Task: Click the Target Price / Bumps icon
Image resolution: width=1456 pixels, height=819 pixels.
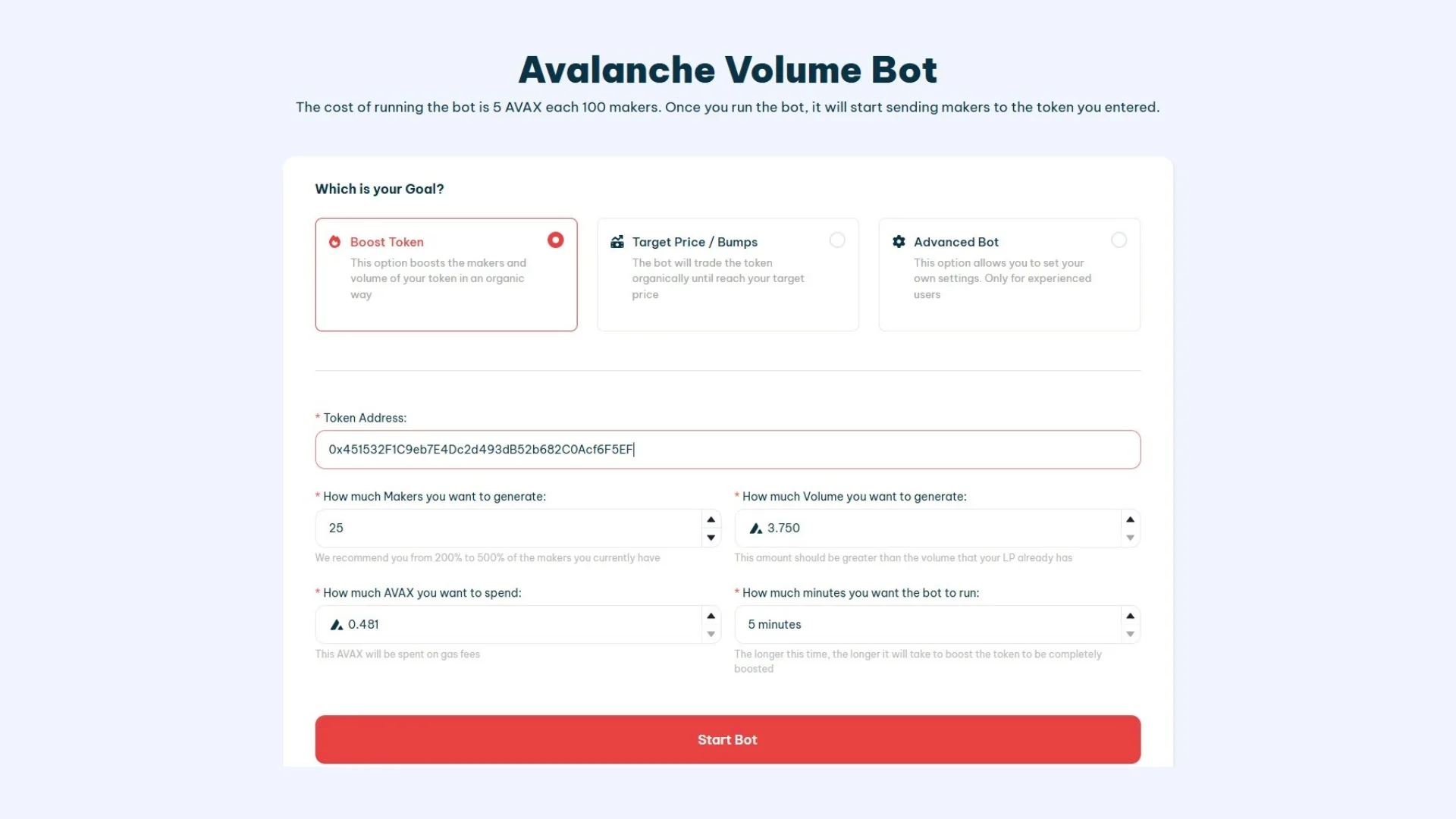Action: point(617,242)
